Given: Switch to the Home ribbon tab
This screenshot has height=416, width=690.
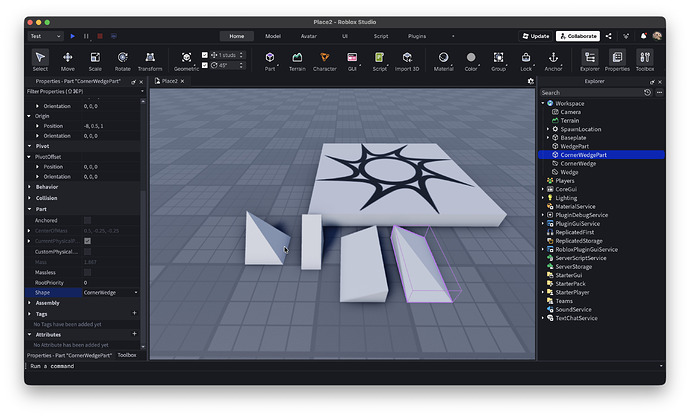Looking at the screenshot, I should click(x=237, y=36).
